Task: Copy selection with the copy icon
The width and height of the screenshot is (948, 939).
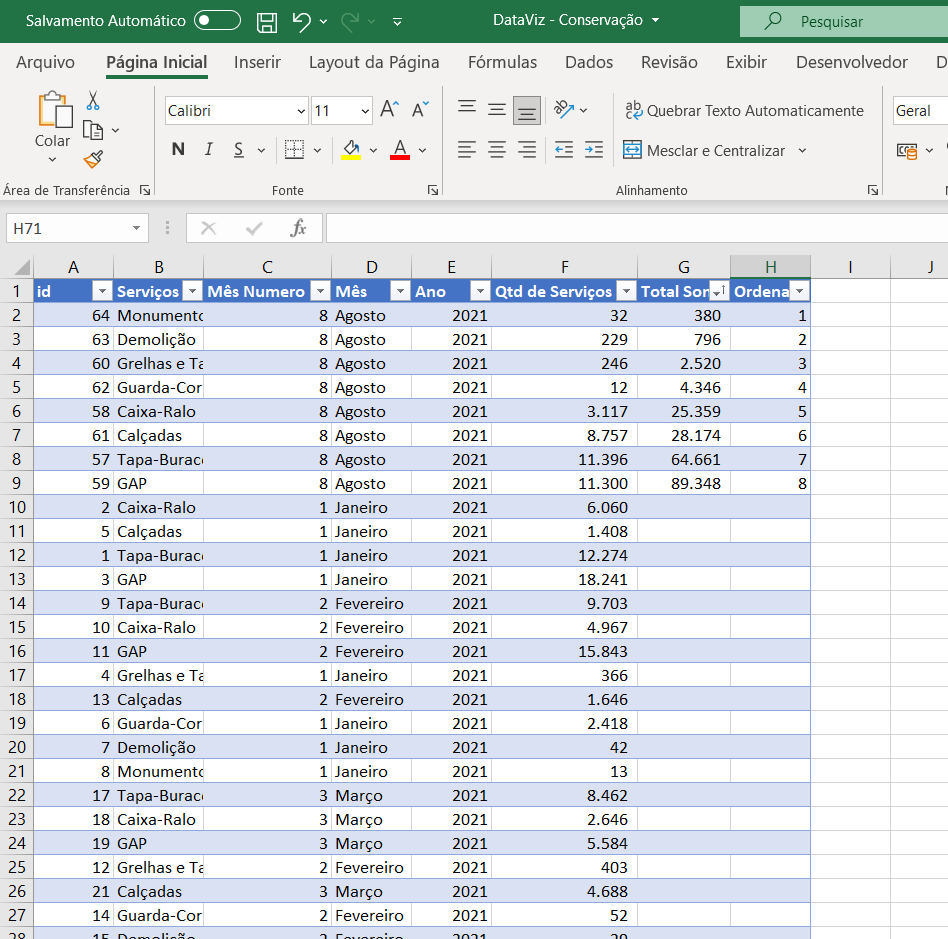Action: pyautogui.click(x=93, y=130)
